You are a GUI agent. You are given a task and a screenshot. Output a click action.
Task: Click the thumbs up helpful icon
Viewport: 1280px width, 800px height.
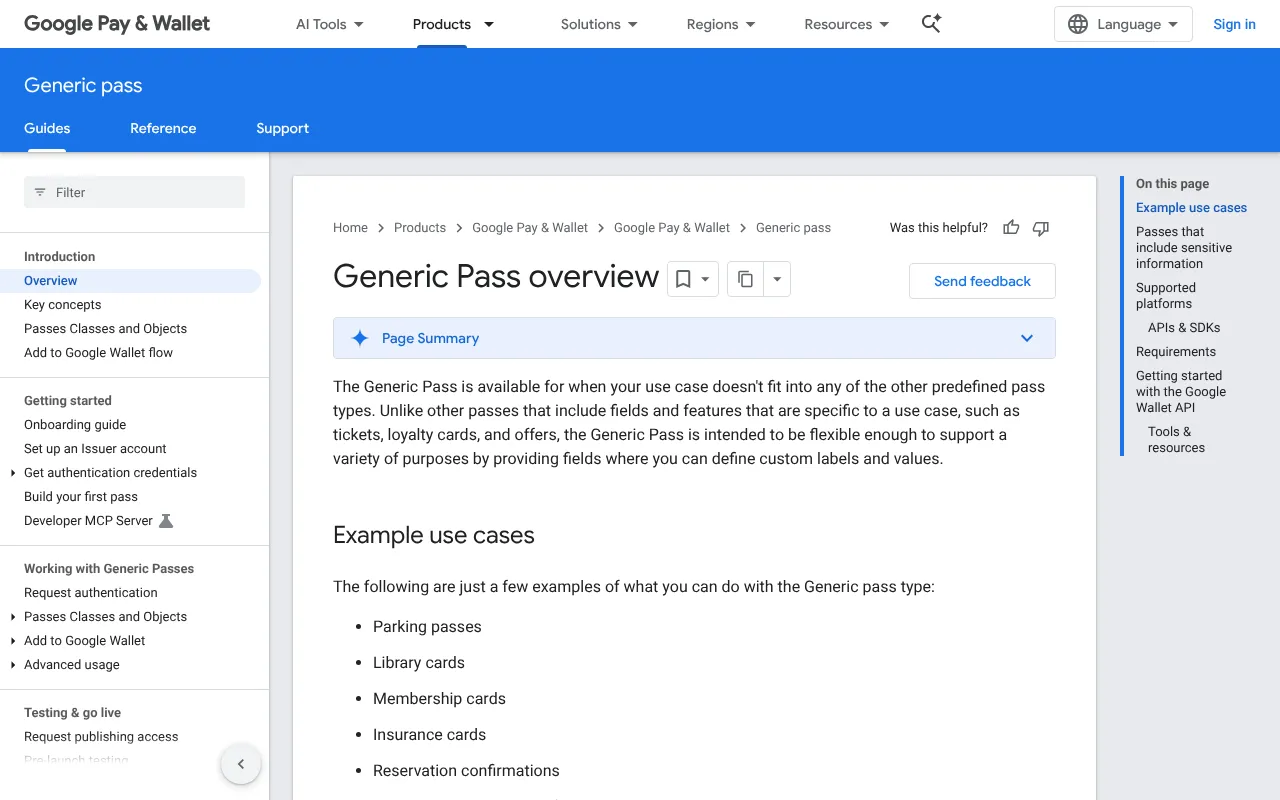(1011, 228)
